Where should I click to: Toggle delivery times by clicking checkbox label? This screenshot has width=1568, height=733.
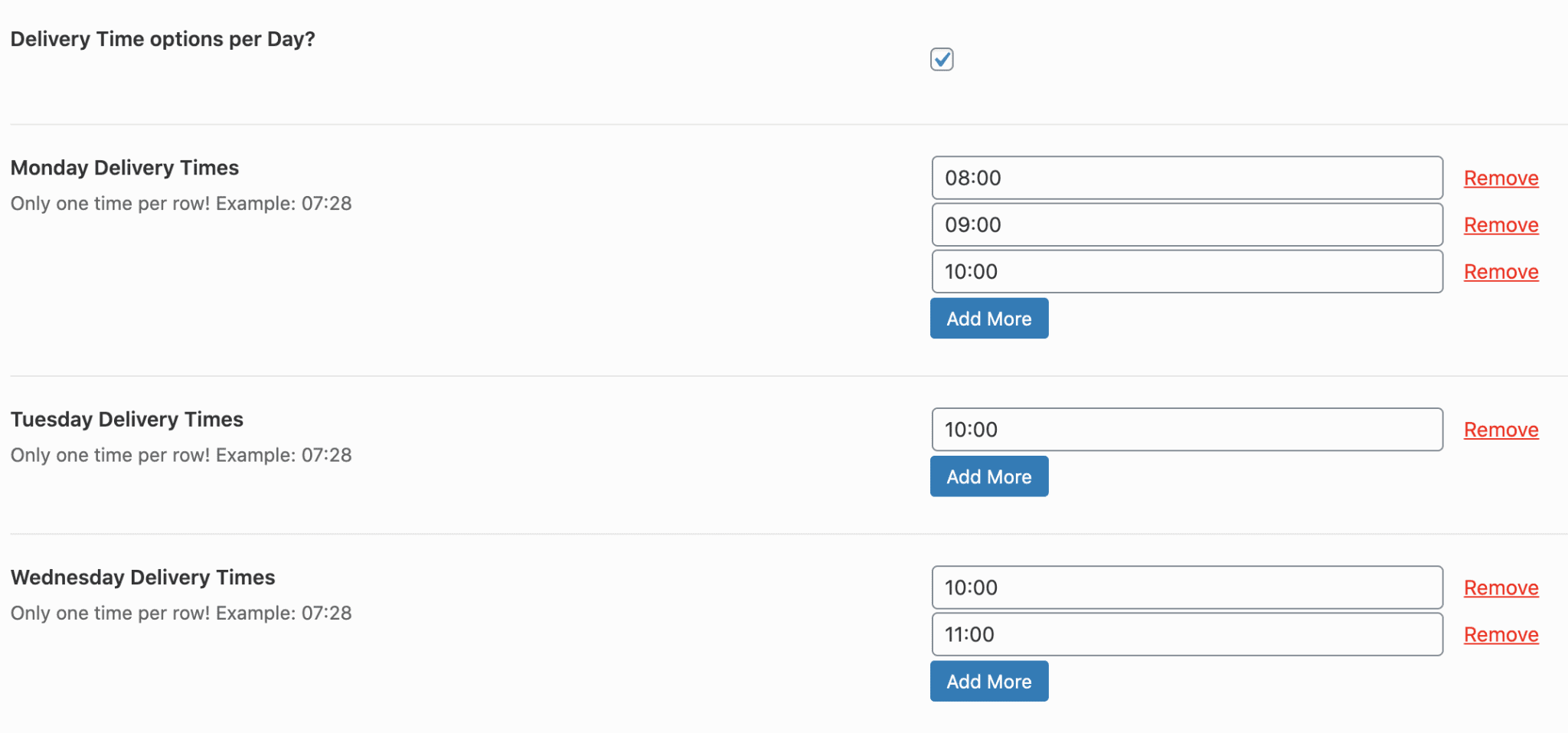163,39
